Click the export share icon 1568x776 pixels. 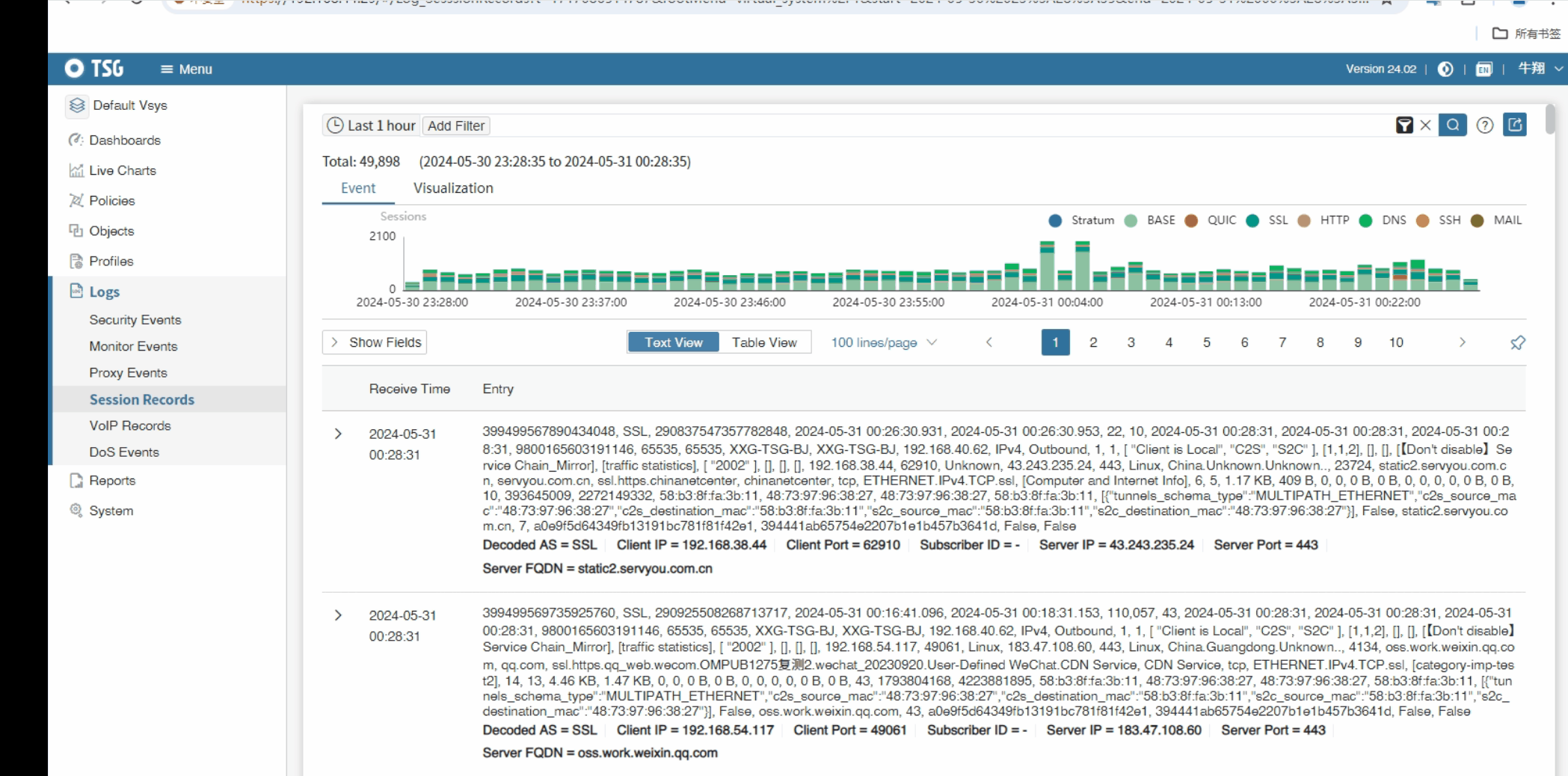pyautogui.click(x=1516, y=126)
